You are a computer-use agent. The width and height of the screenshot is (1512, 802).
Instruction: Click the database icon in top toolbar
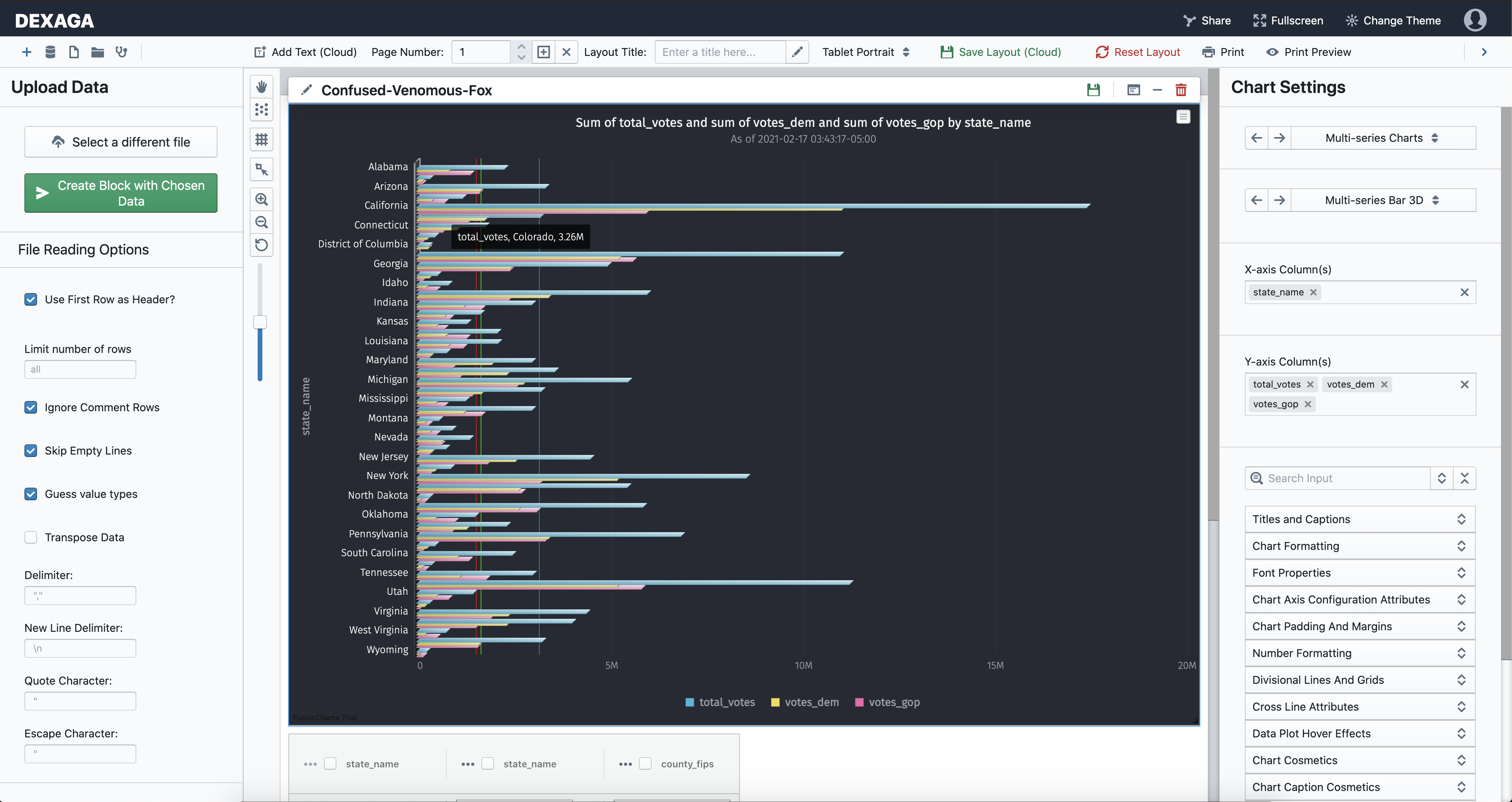pyautogui.click(x=50, y=52)
